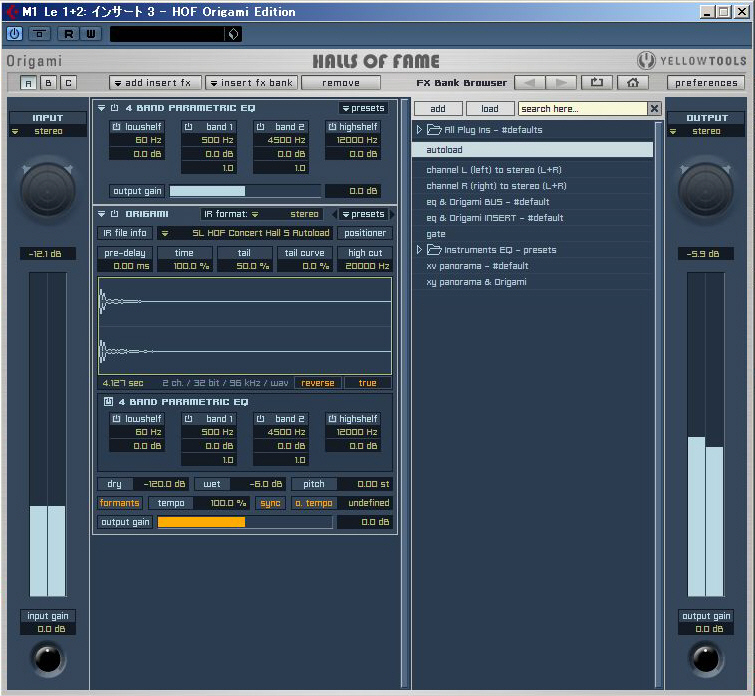Viewport: 755px width, 696px height.
Task: Toggle lower 4 Band Parametric EQ power
Action: 108,402
